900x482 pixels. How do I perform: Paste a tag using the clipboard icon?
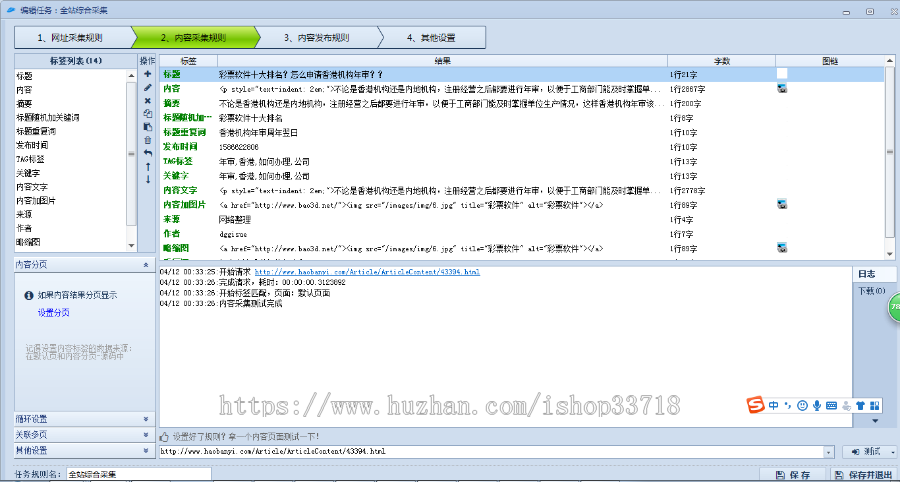click(x=148, y=127)
